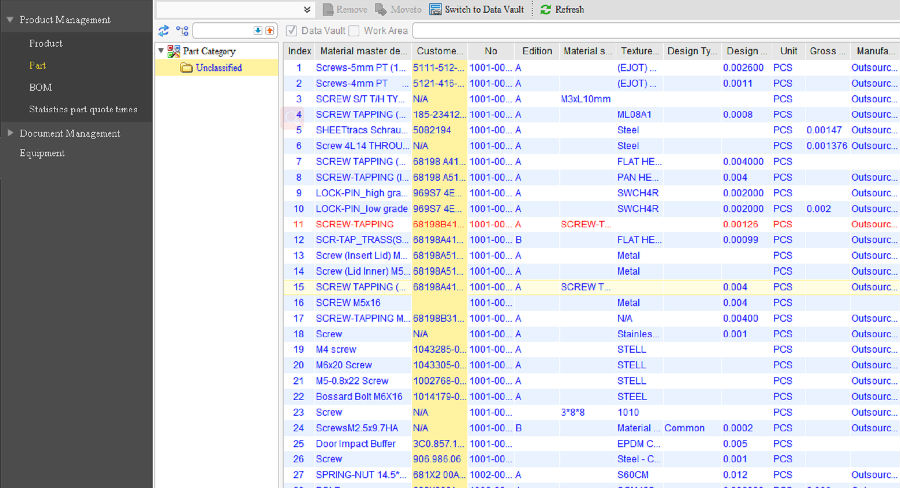The width and height of the screenshot is (900, 488).
Task: Click the Unclassified folder icon
Action: click(x=186, y=68)
